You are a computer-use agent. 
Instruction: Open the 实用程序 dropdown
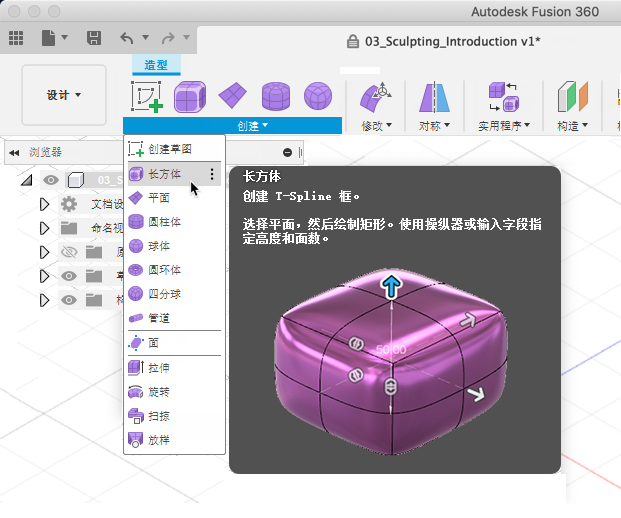[x=504, y=126]
